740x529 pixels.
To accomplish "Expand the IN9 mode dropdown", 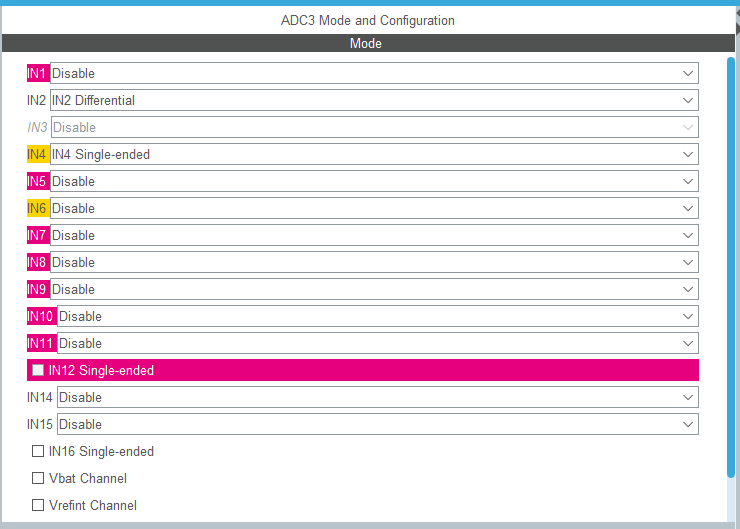I will tap(374, 289).
